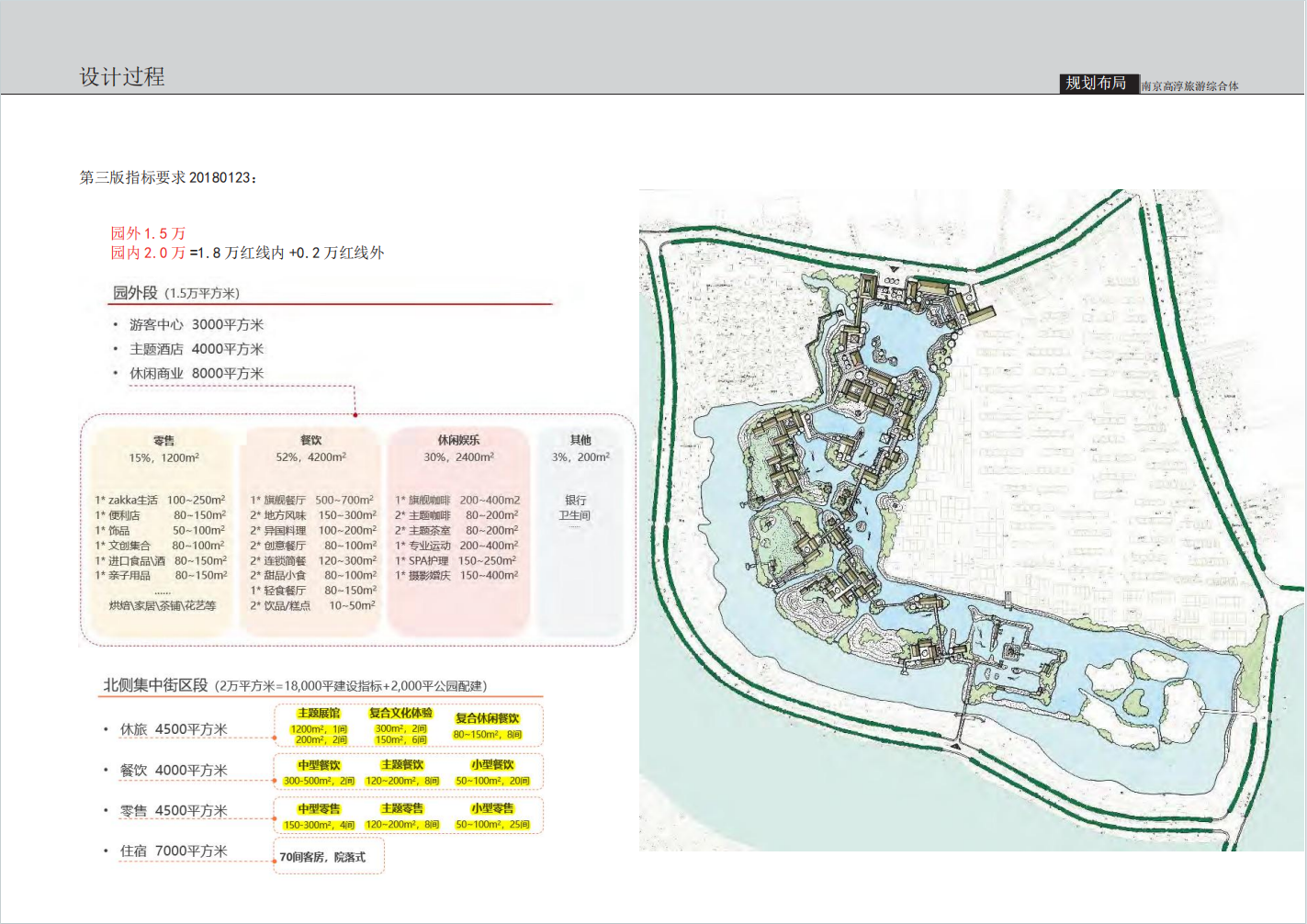Click the '异国料理 100~200m²' row

click(x=313, y=531)
